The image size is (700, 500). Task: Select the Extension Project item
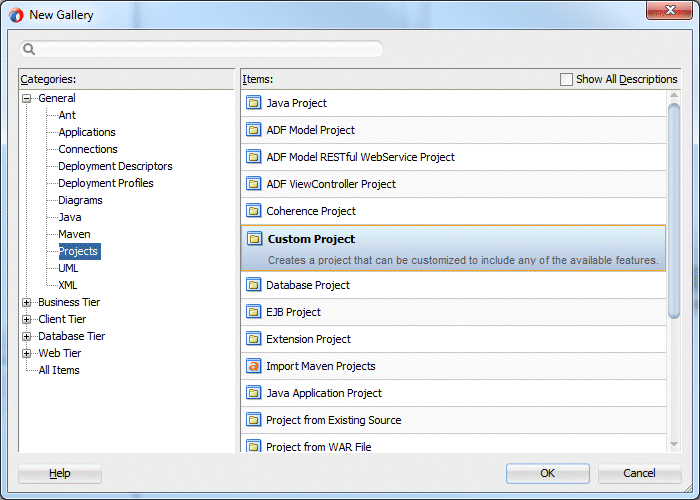[454, 339]
